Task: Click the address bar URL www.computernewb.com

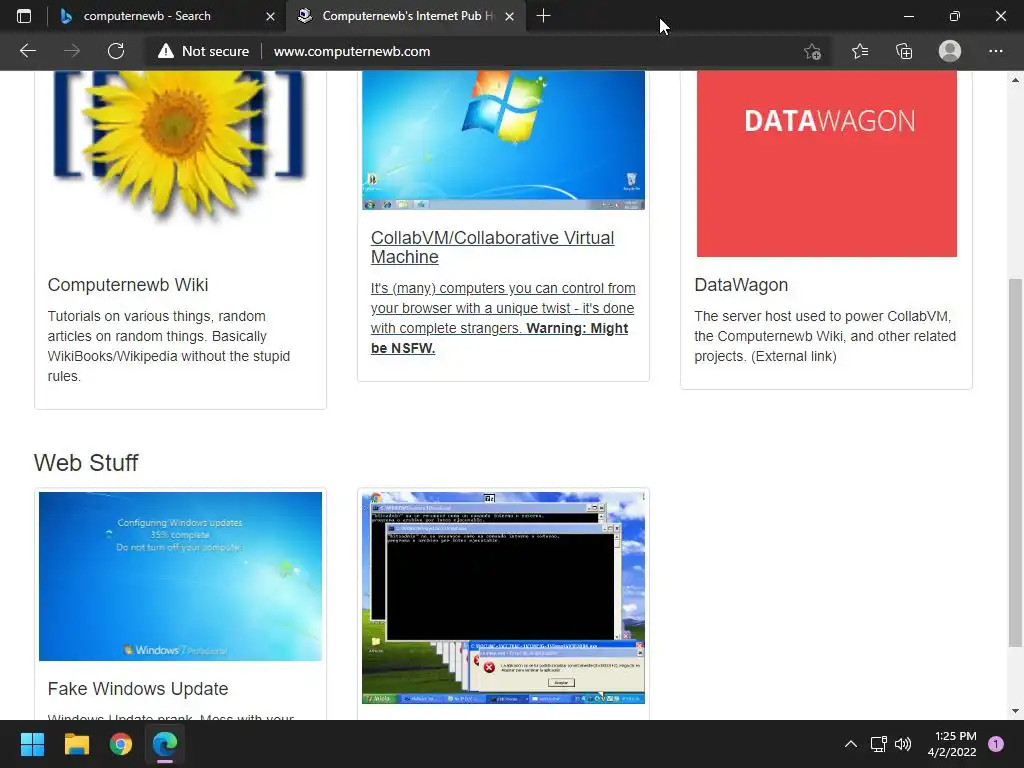Action: (x=352, y=51)
